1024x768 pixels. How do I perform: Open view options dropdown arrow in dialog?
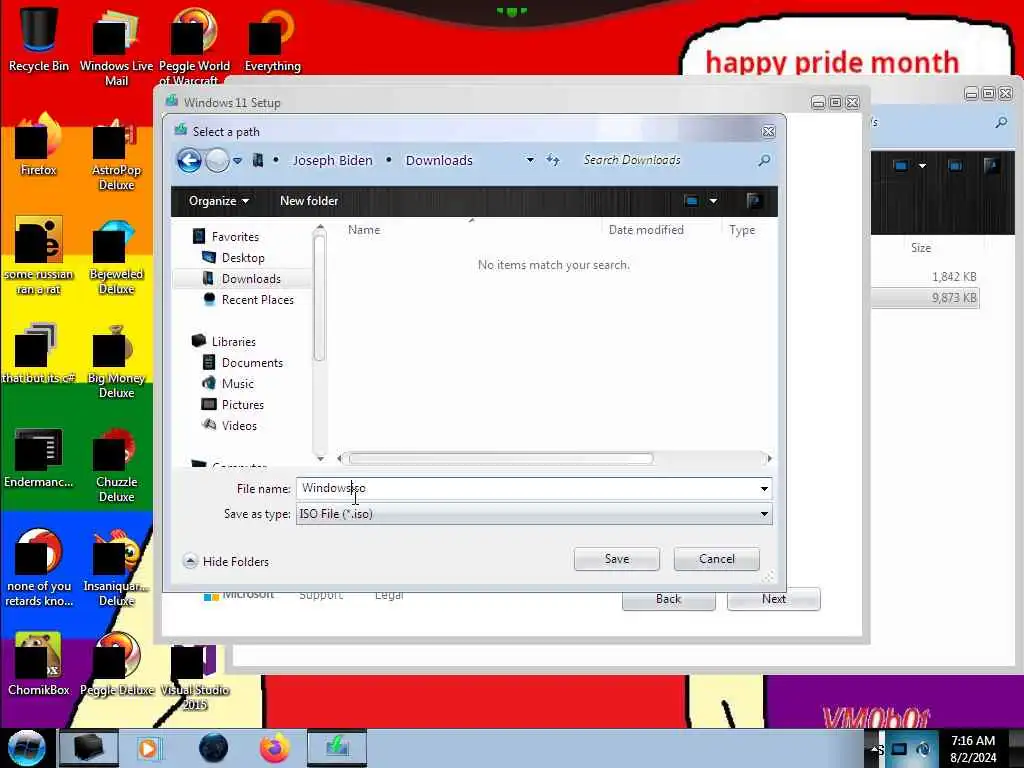713,201
